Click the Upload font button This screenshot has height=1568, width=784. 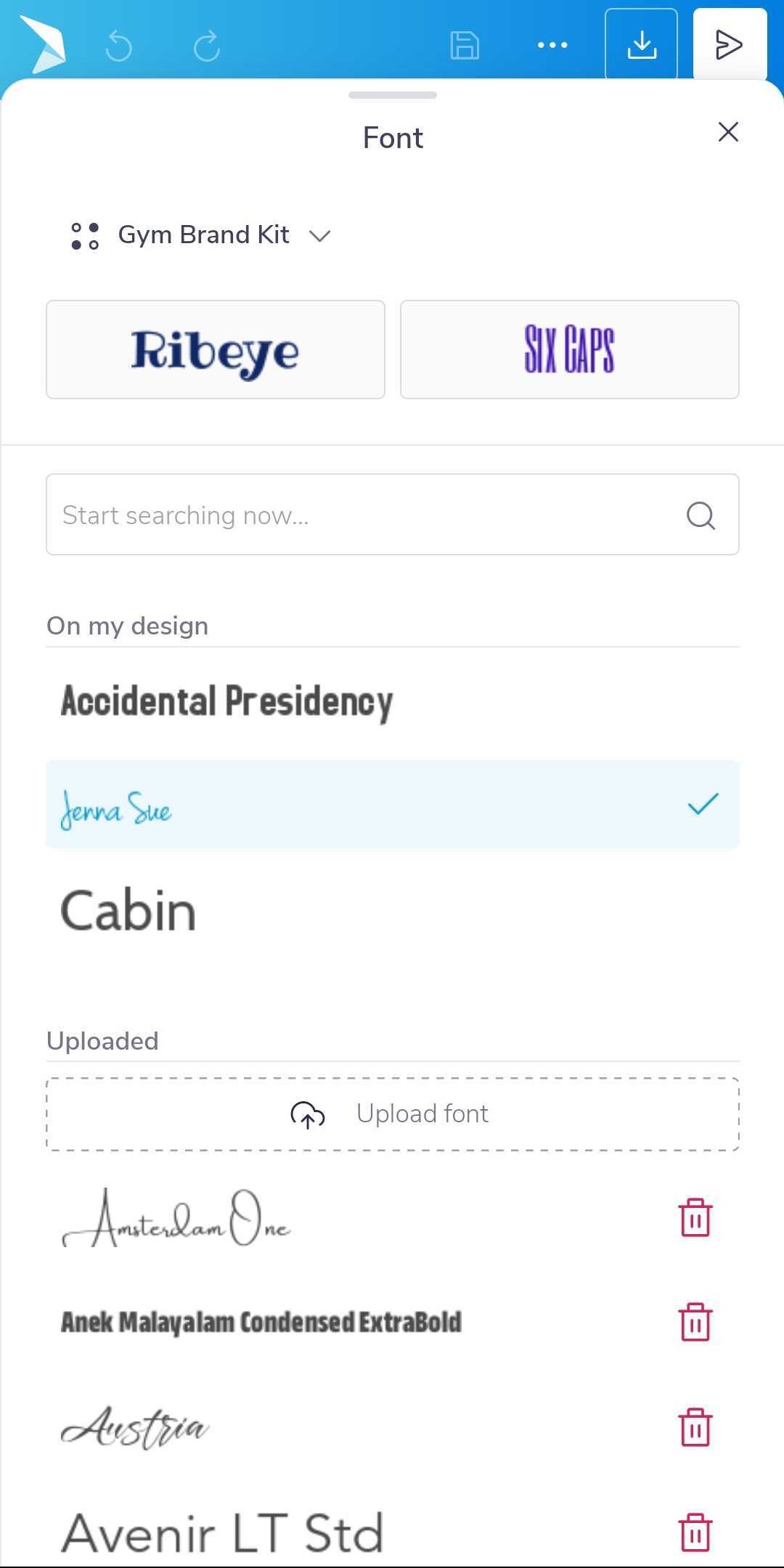coord(393,1114)
